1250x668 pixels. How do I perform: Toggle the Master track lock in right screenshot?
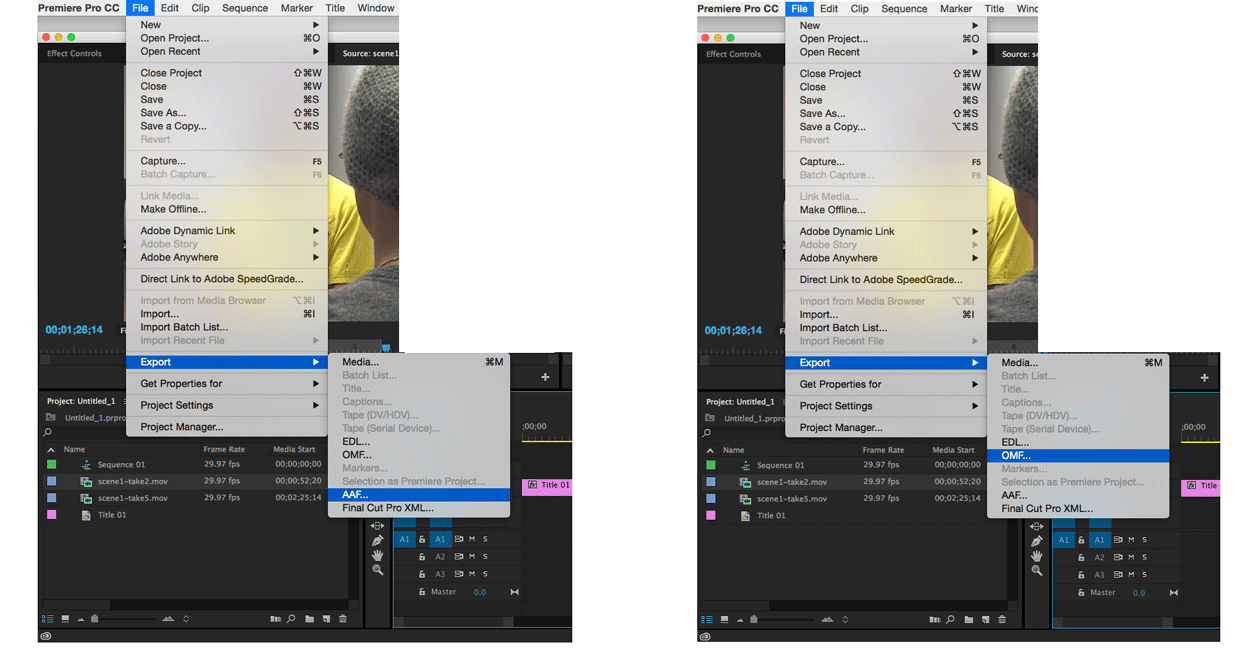point(1081,593)
